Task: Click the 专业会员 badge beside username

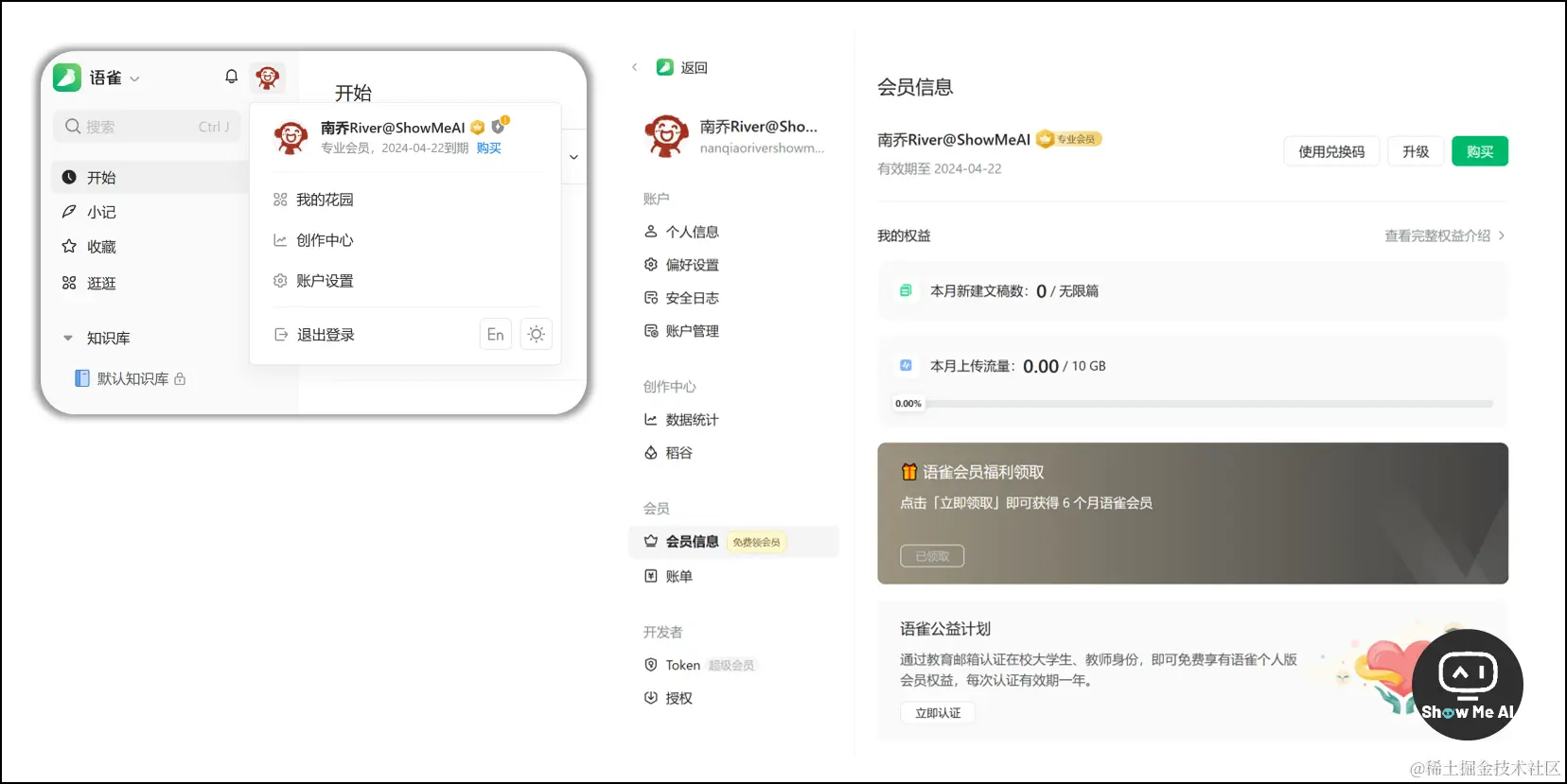Action: click(x=1069, y=139)
